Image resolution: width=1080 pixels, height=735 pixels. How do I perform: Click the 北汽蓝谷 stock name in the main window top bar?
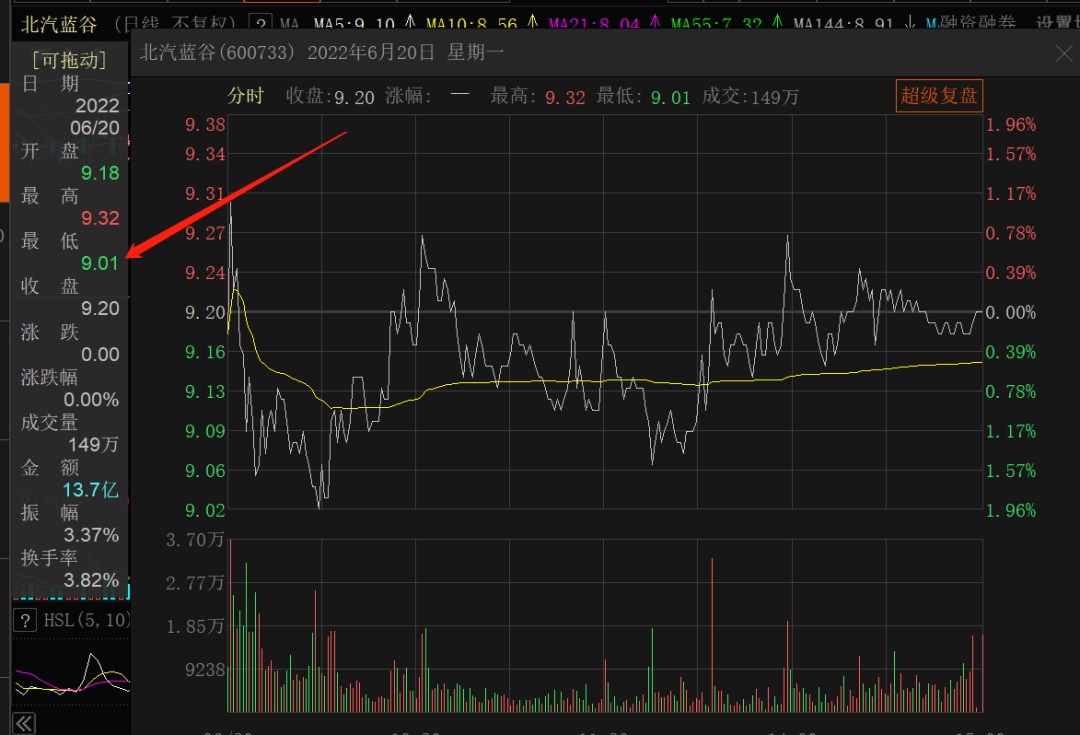click(x=59, y=24)
